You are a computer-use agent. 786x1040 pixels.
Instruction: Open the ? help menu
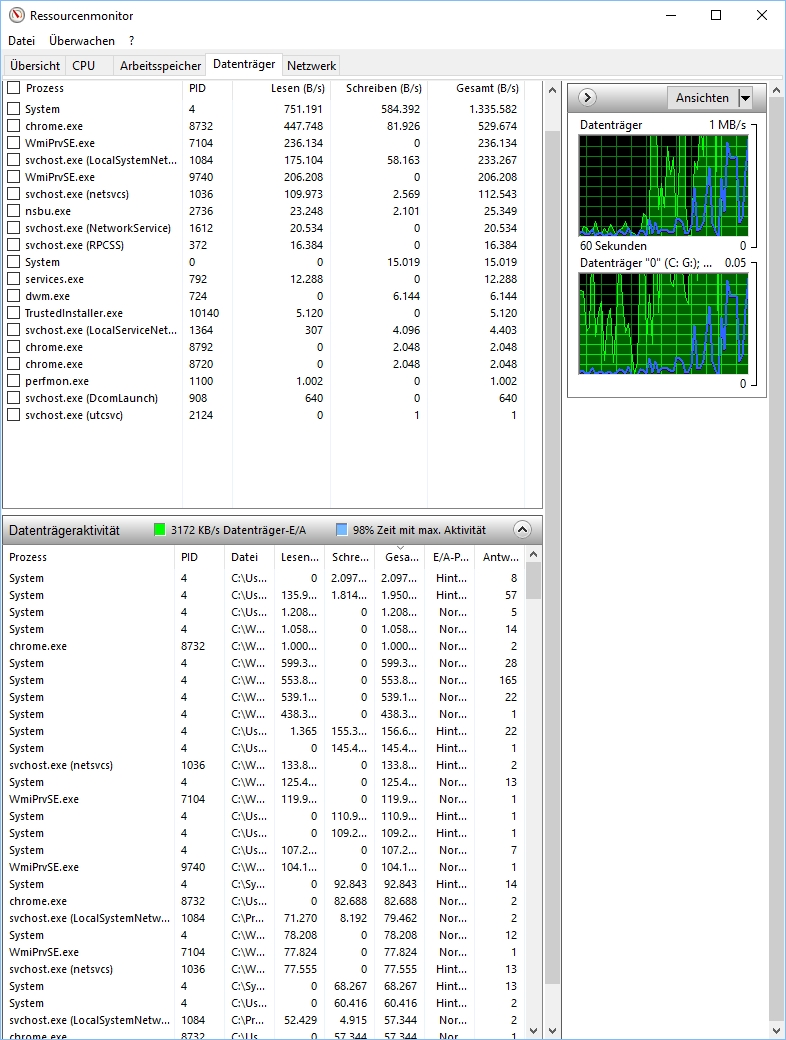[x=131, y=40]
